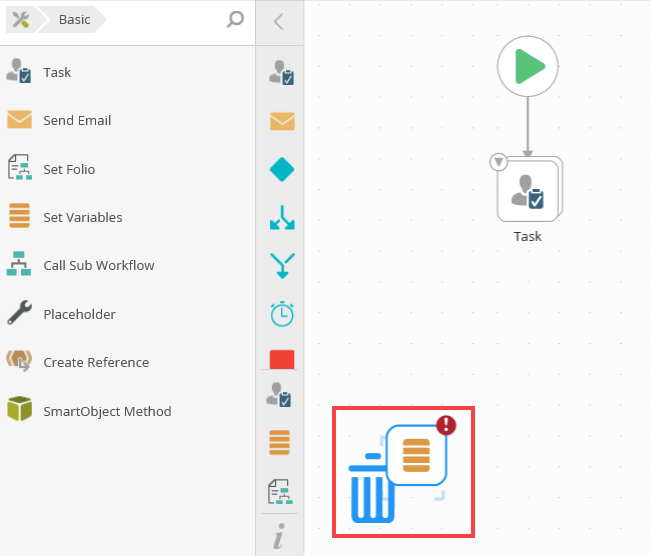Expand the Task step's dropdown arrow on the canvas

[x=499, y=162]
